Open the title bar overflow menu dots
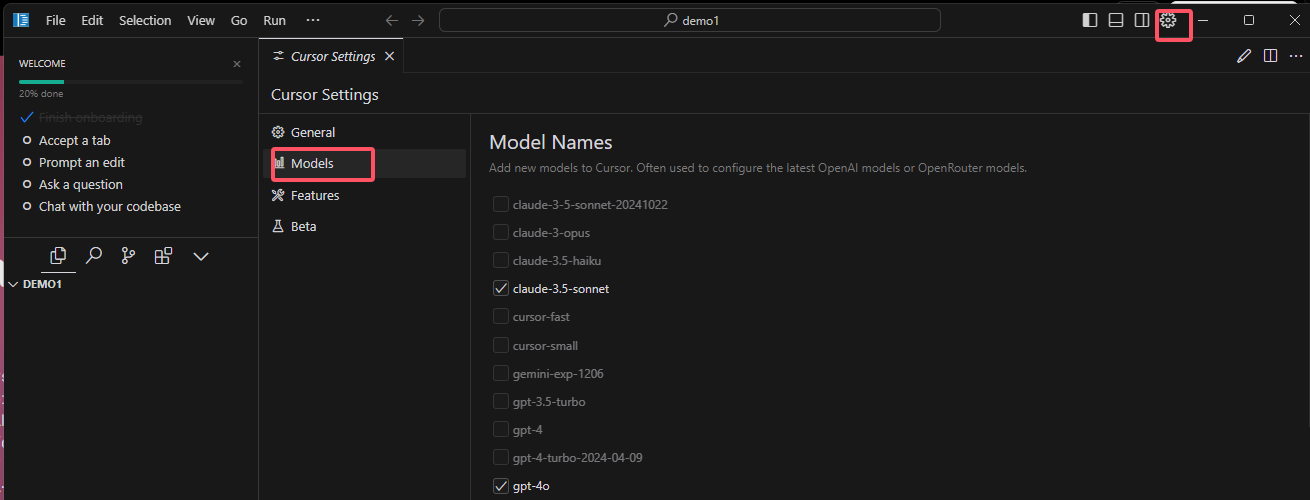The height and width of the screenshot is (500, 1310). 313,20
